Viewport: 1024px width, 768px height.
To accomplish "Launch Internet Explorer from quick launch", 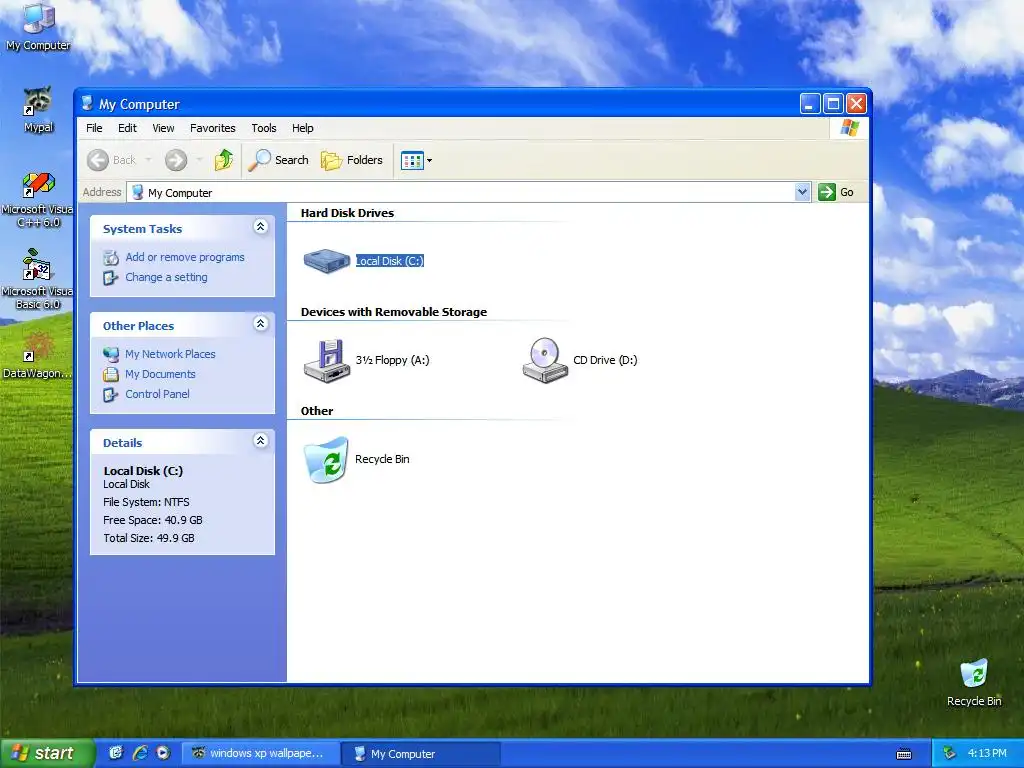I will pyautogui.click(x=140, y=753).
